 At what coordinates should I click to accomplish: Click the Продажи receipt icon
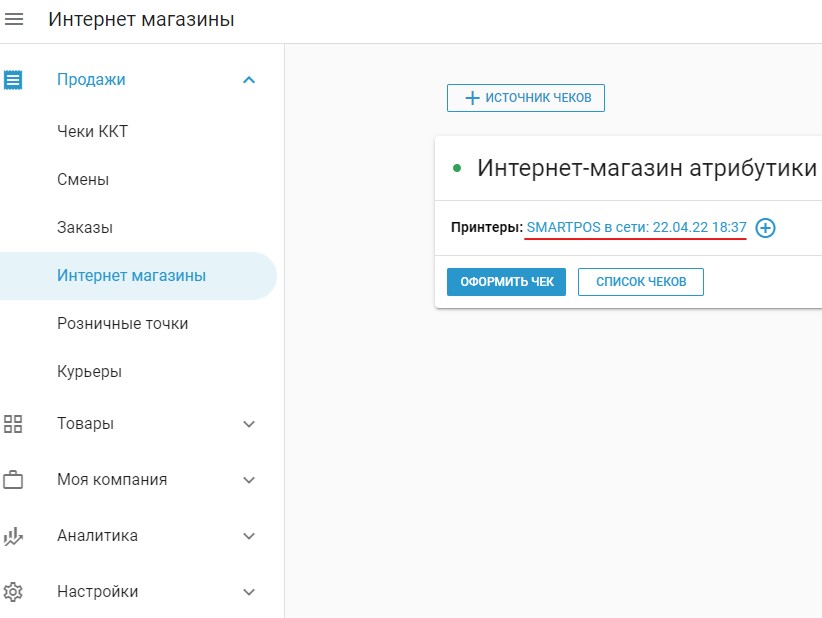click(13, 80)
